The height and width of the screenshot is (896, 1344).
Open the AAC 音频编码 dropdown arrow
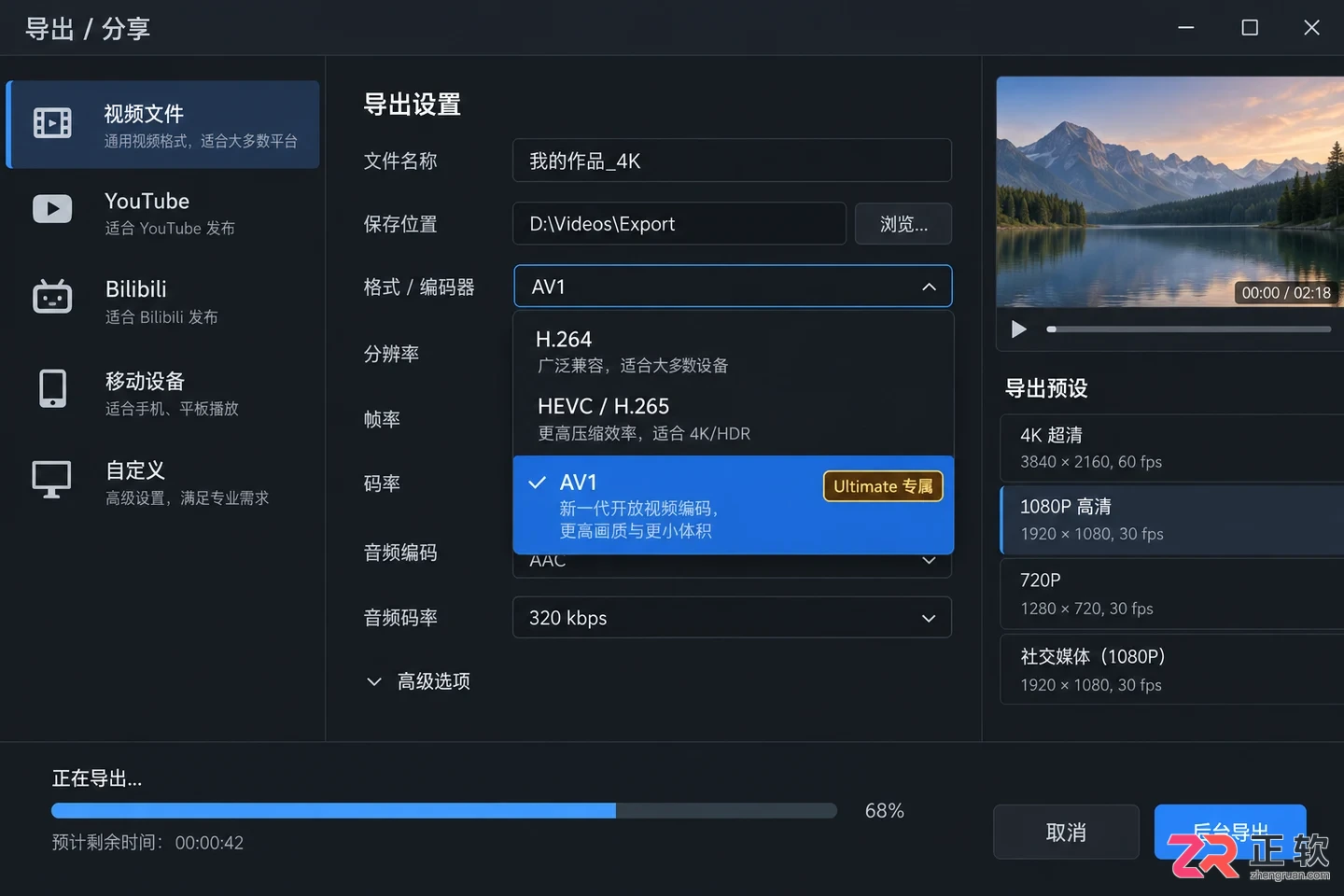click(929, 560)
